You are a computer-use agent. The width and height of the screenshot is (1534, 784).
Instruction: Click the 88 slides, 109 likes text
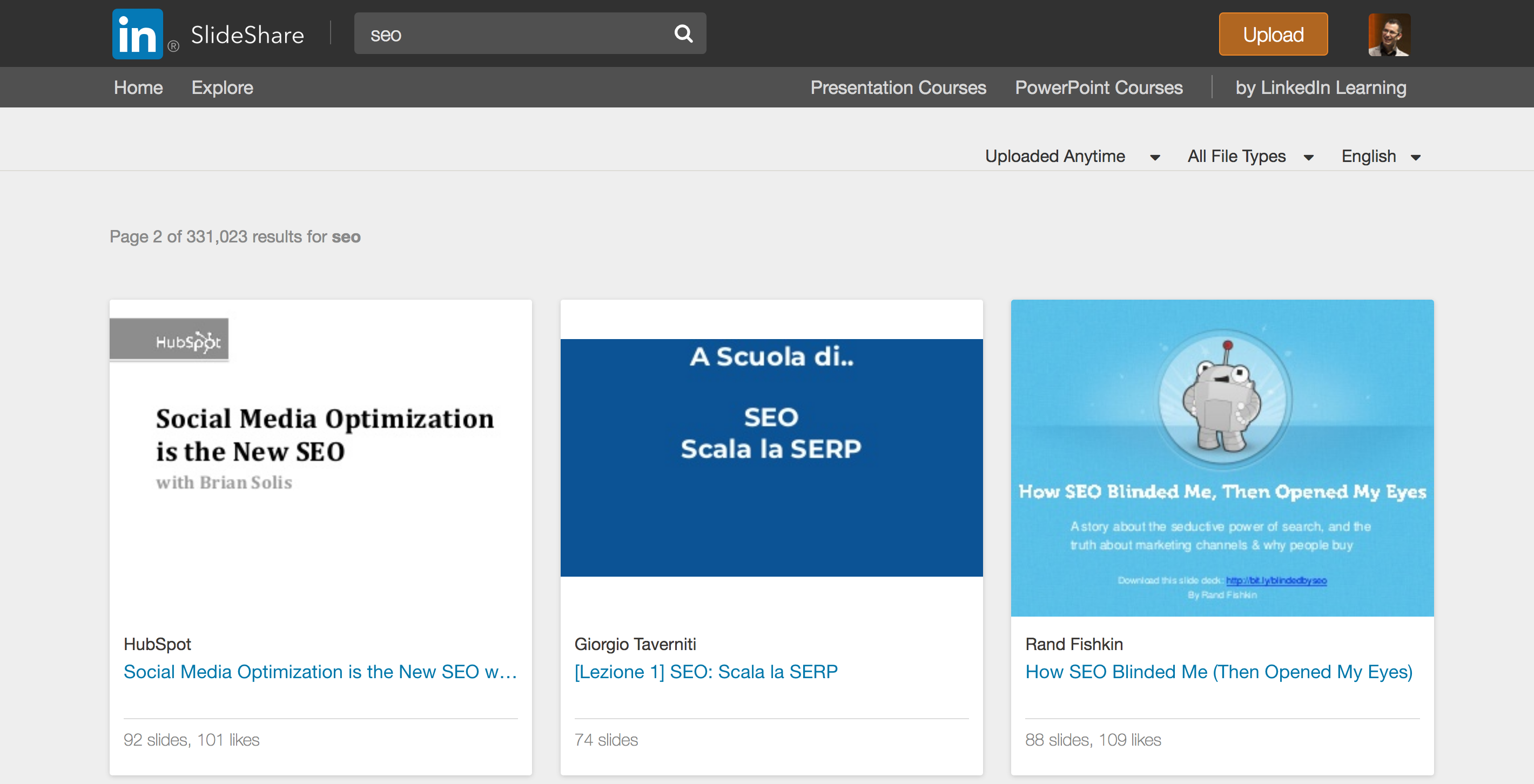(1093, 739)
